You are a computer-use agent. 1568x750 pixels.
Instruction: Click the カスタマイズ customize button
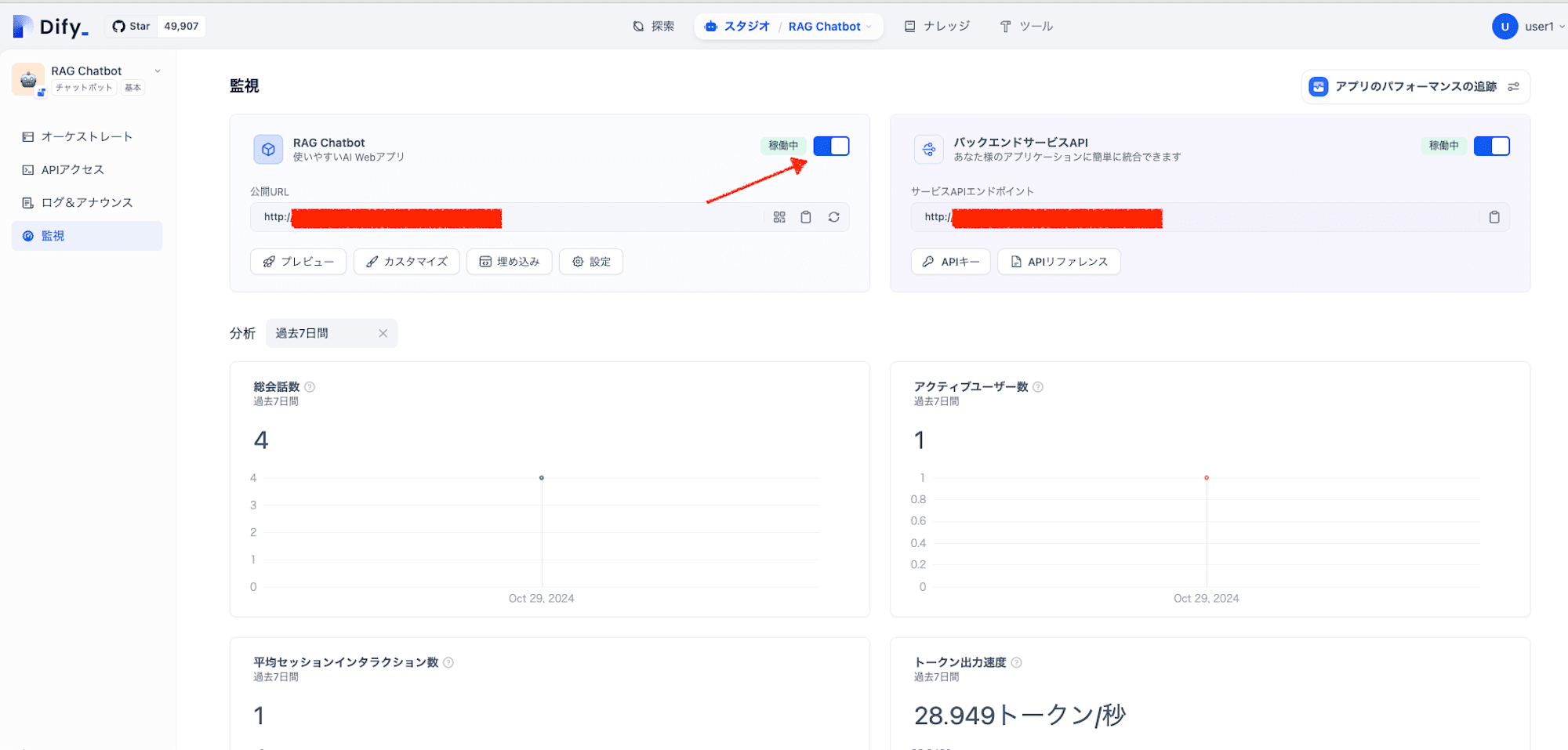(406, 262)
